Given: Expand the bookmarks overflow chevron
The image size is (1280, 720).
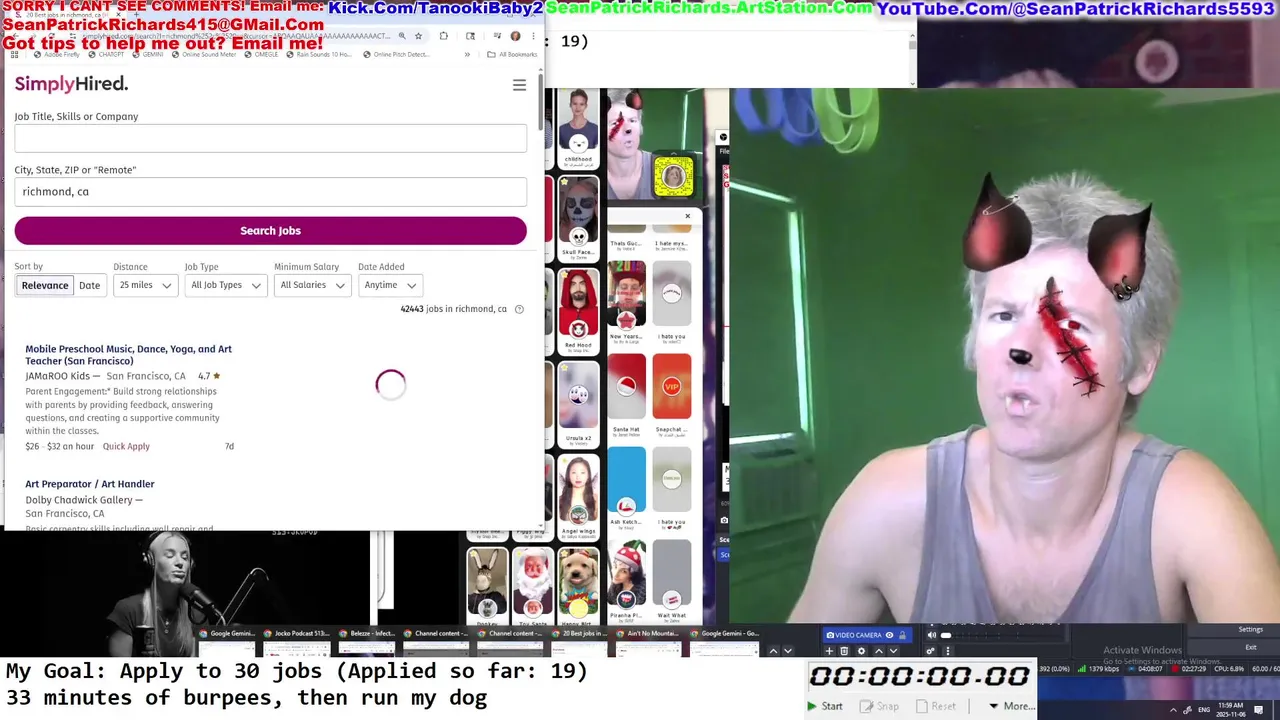Looking at the screenshot, I should pos(467,54).
